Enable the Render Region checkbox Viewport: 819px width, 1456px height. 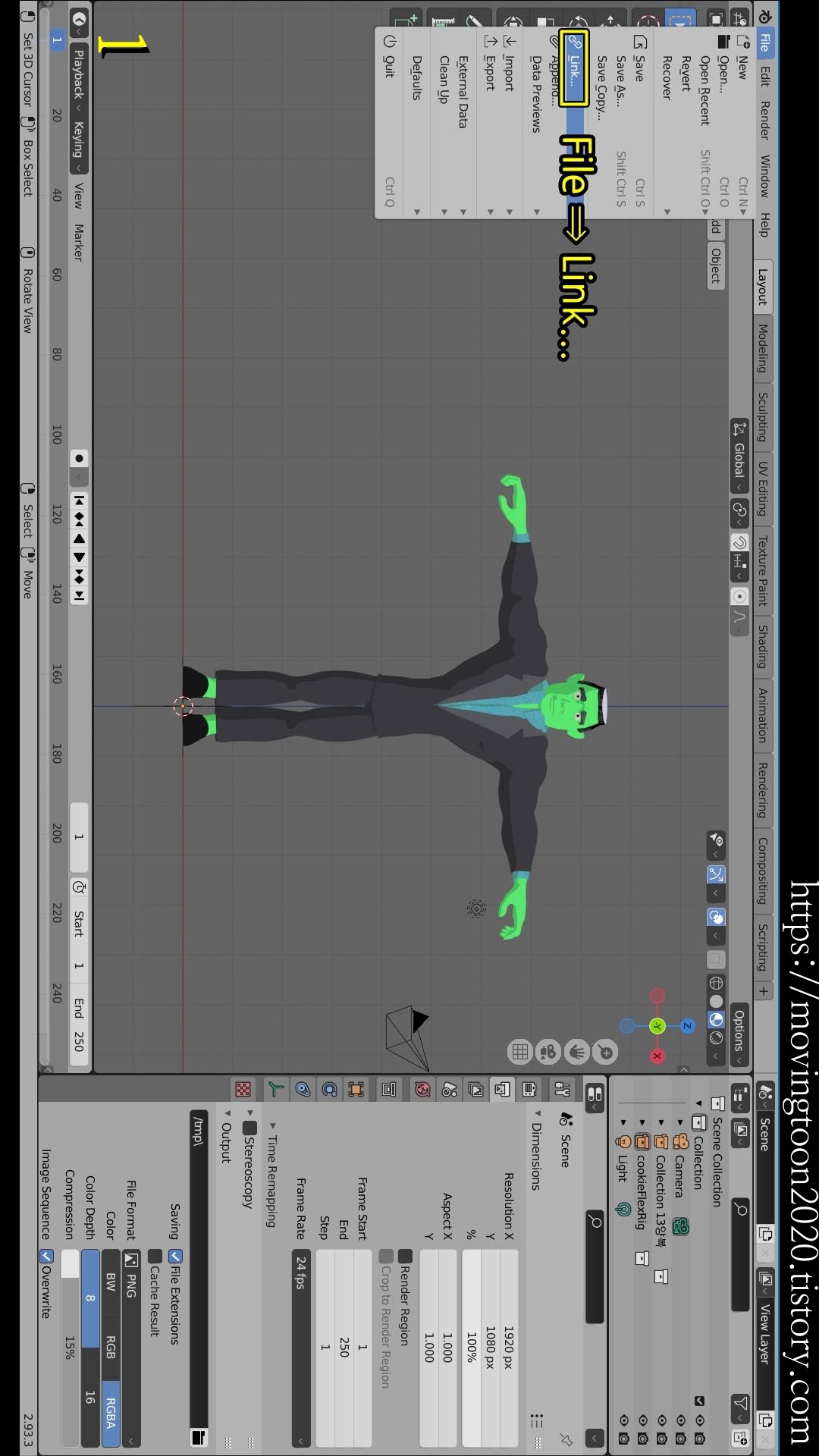click(x=405, y=1257)
